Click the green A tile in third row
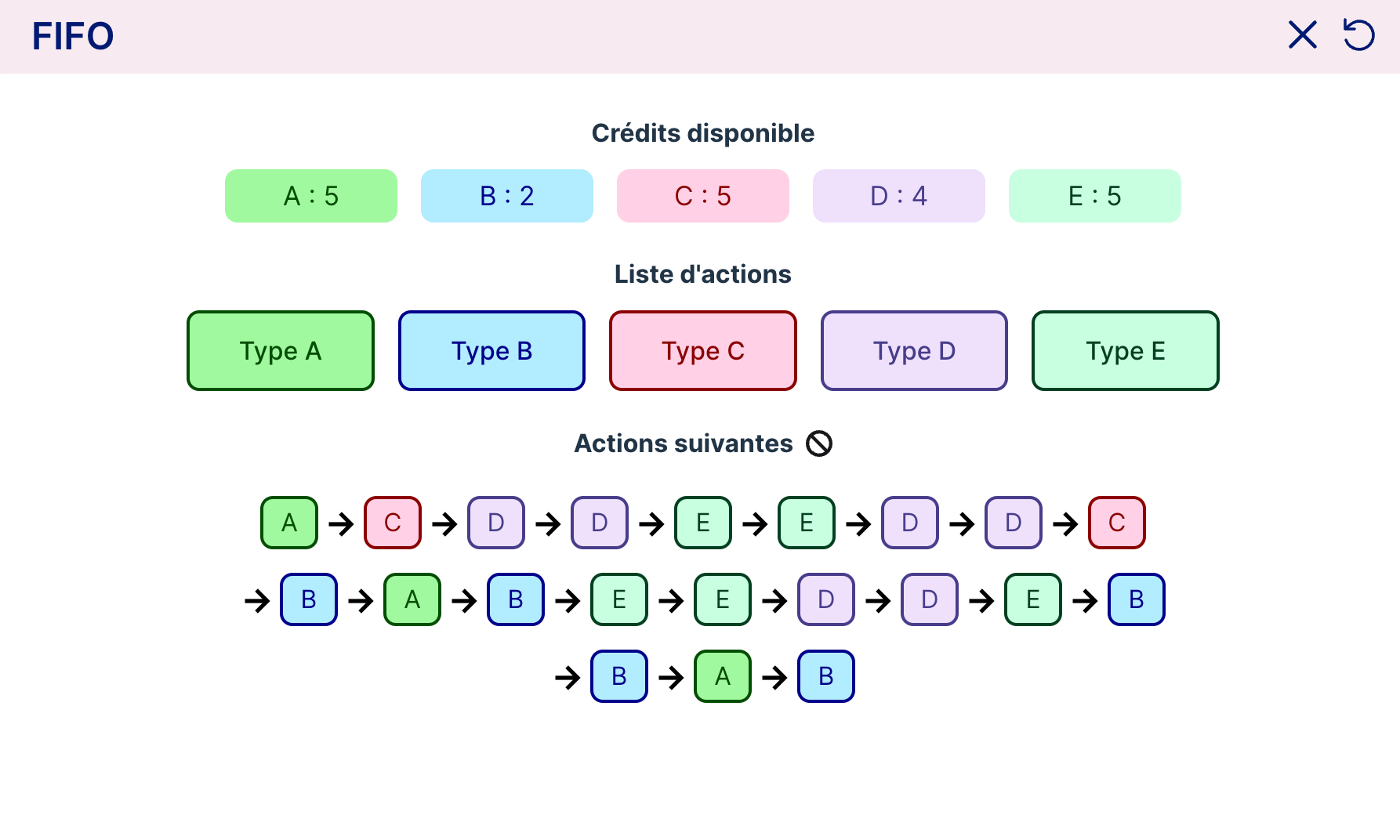1400x840 pixels. point(723,676)
